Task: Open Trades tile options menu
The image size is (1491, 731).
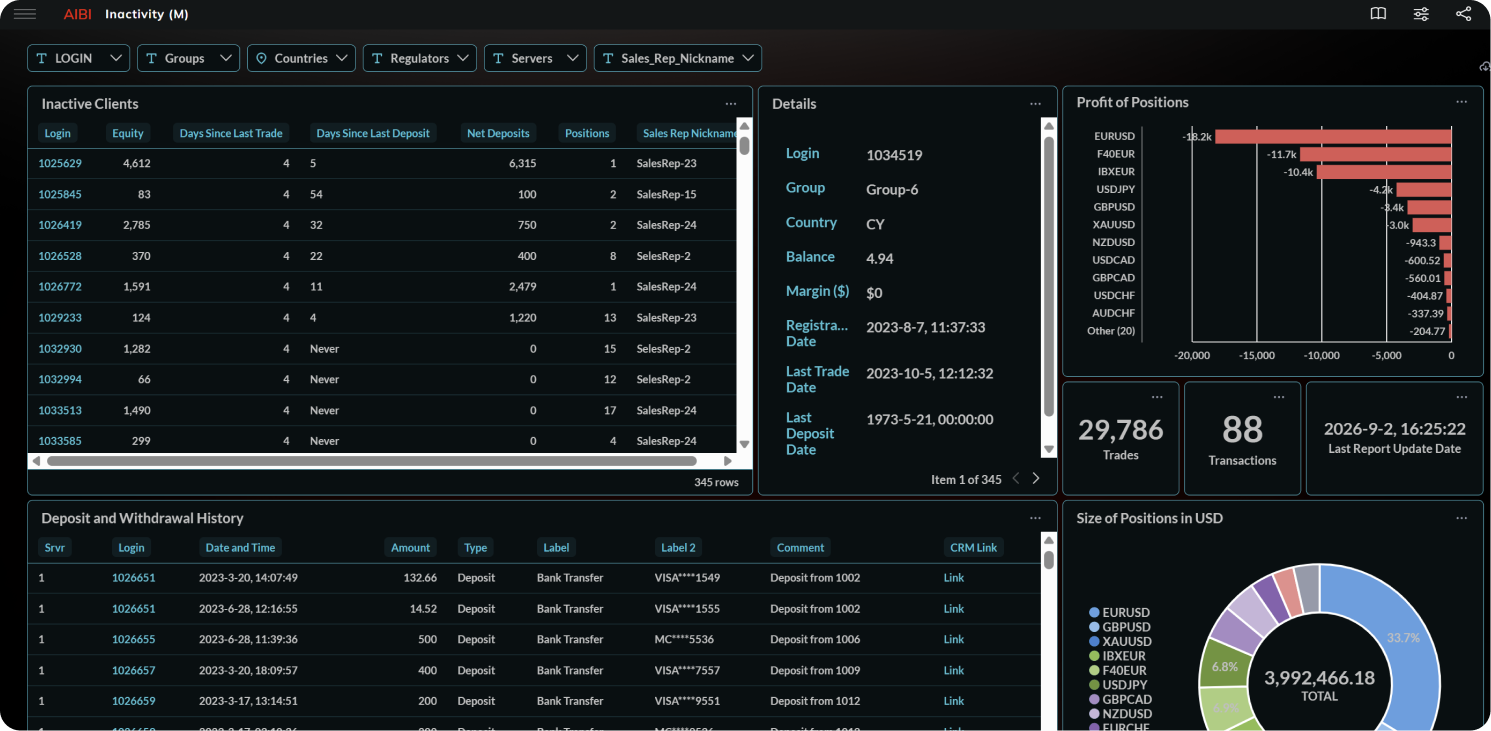Action: point(1158,397)
